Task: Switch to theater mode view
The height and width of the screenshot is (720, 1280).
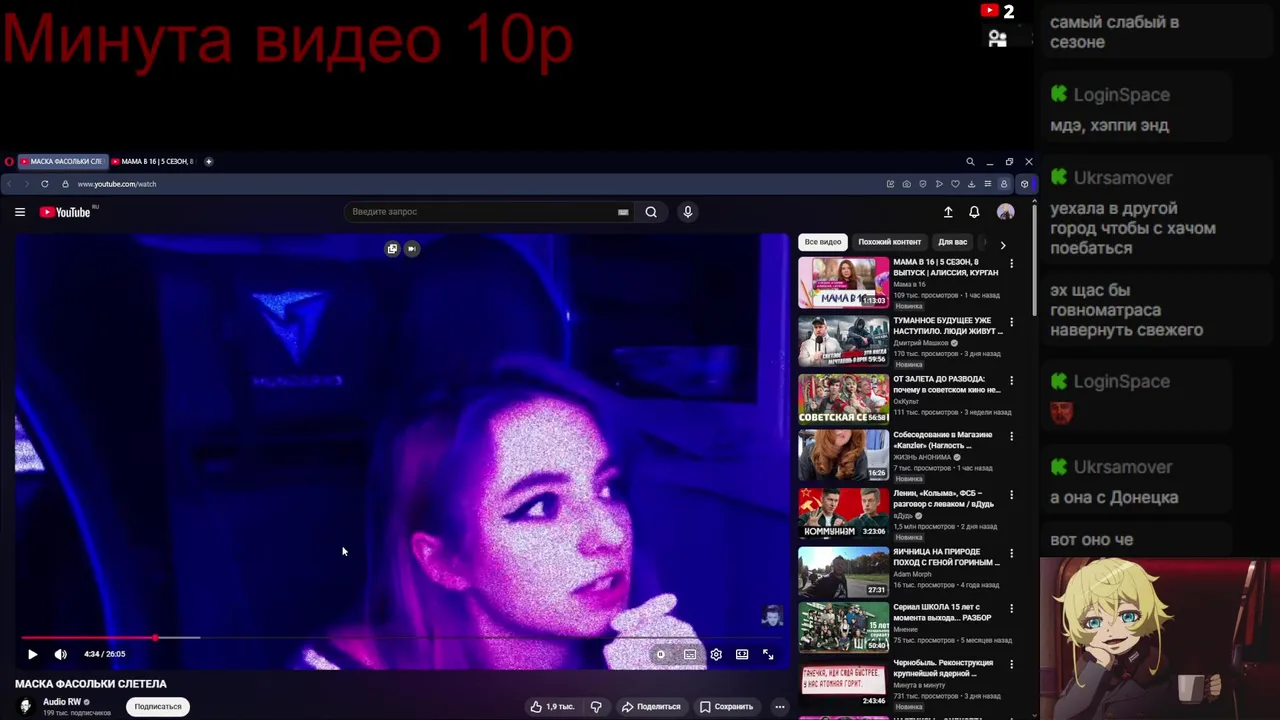Action: pyautogui.click(x=742, y=654)
